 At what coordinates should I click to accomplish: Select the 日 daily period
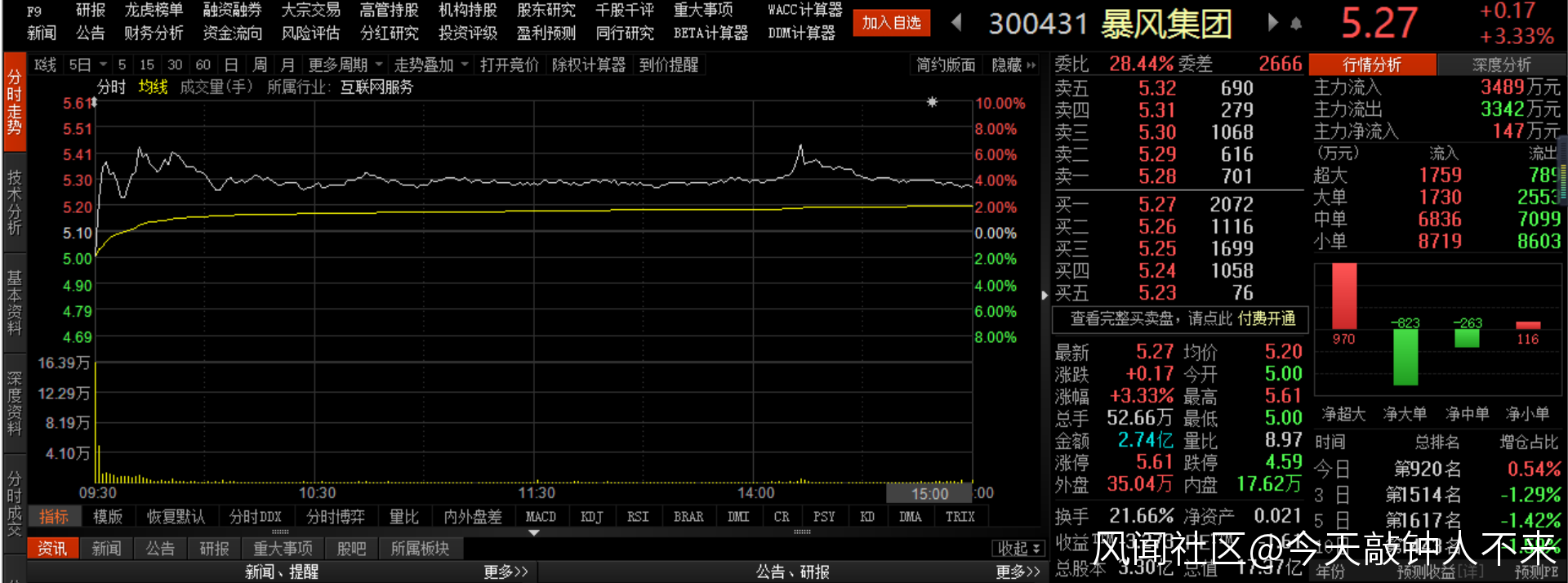231,65
